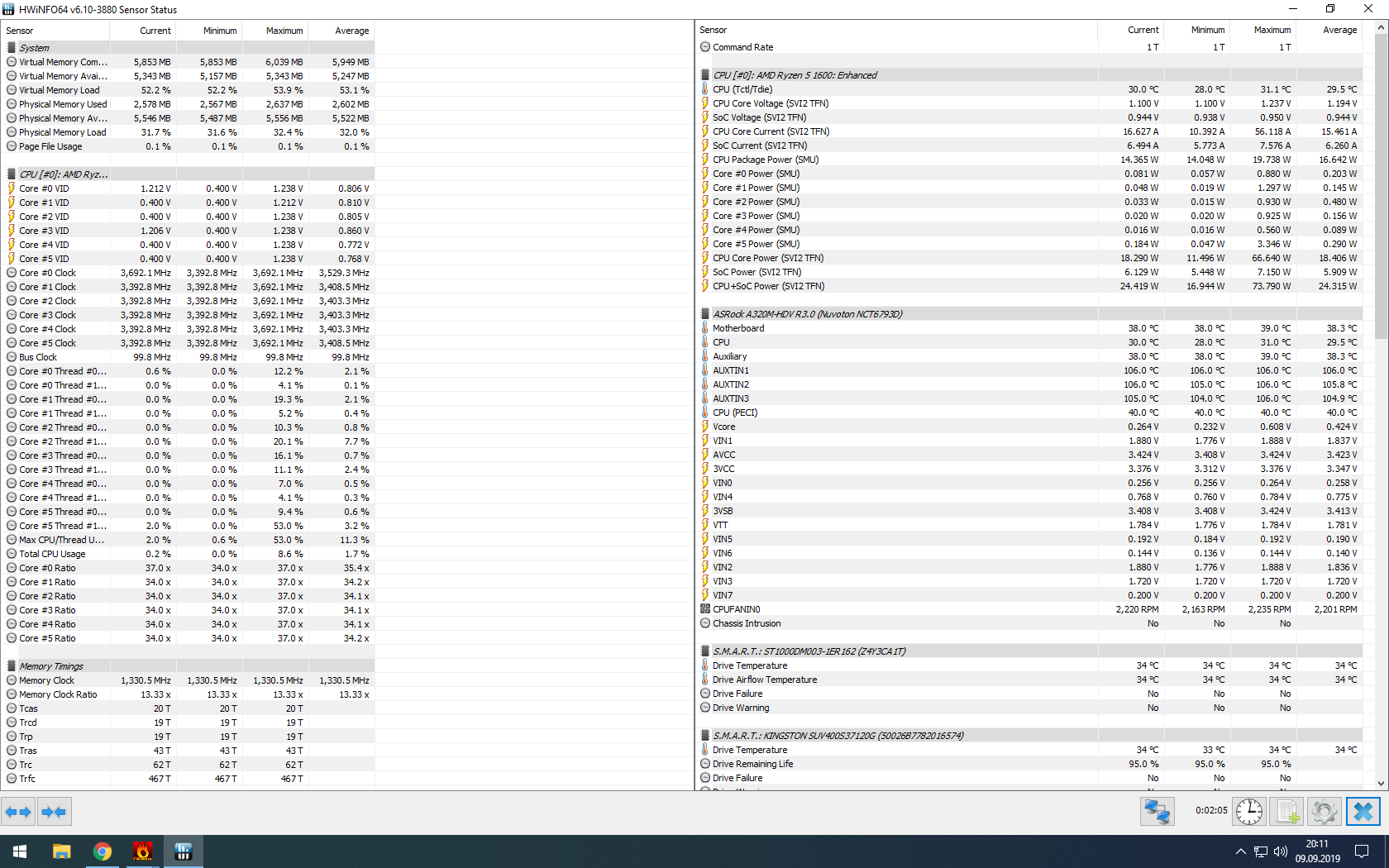Click the Sensor column header in right pane
This screenshot has width=1389, height=868.
tap(897, 30)
